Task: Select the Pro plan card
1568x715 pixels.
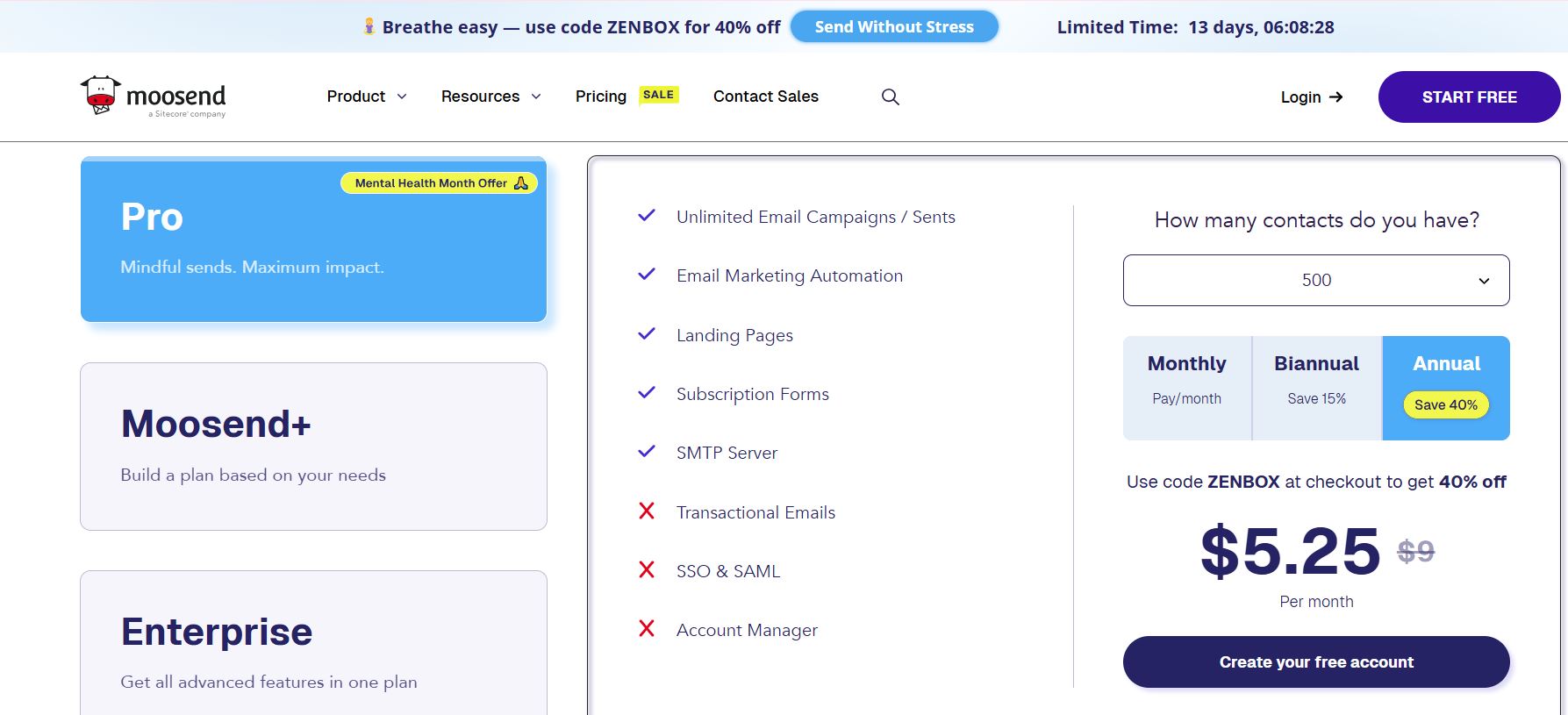Action: (x=313, y=240)
